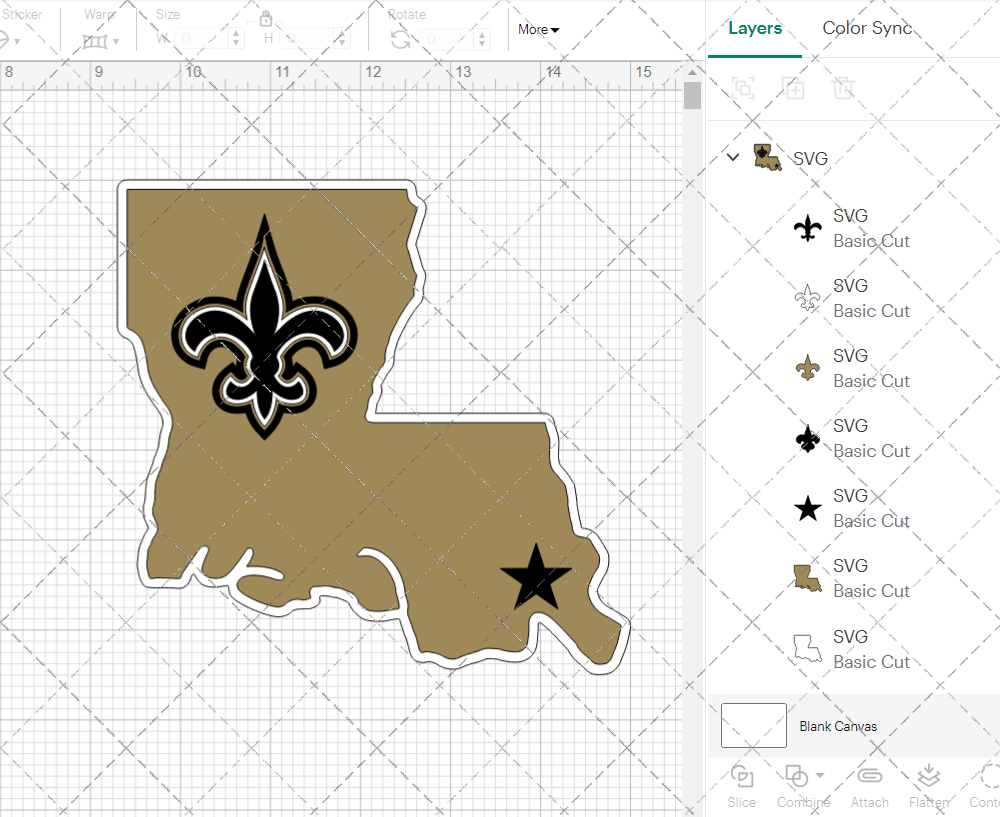This screenshot has height=817, width=1000.
Task: Toggle the size aspect ratio lock
Action: pyautogui.click(x=266, y=19)
